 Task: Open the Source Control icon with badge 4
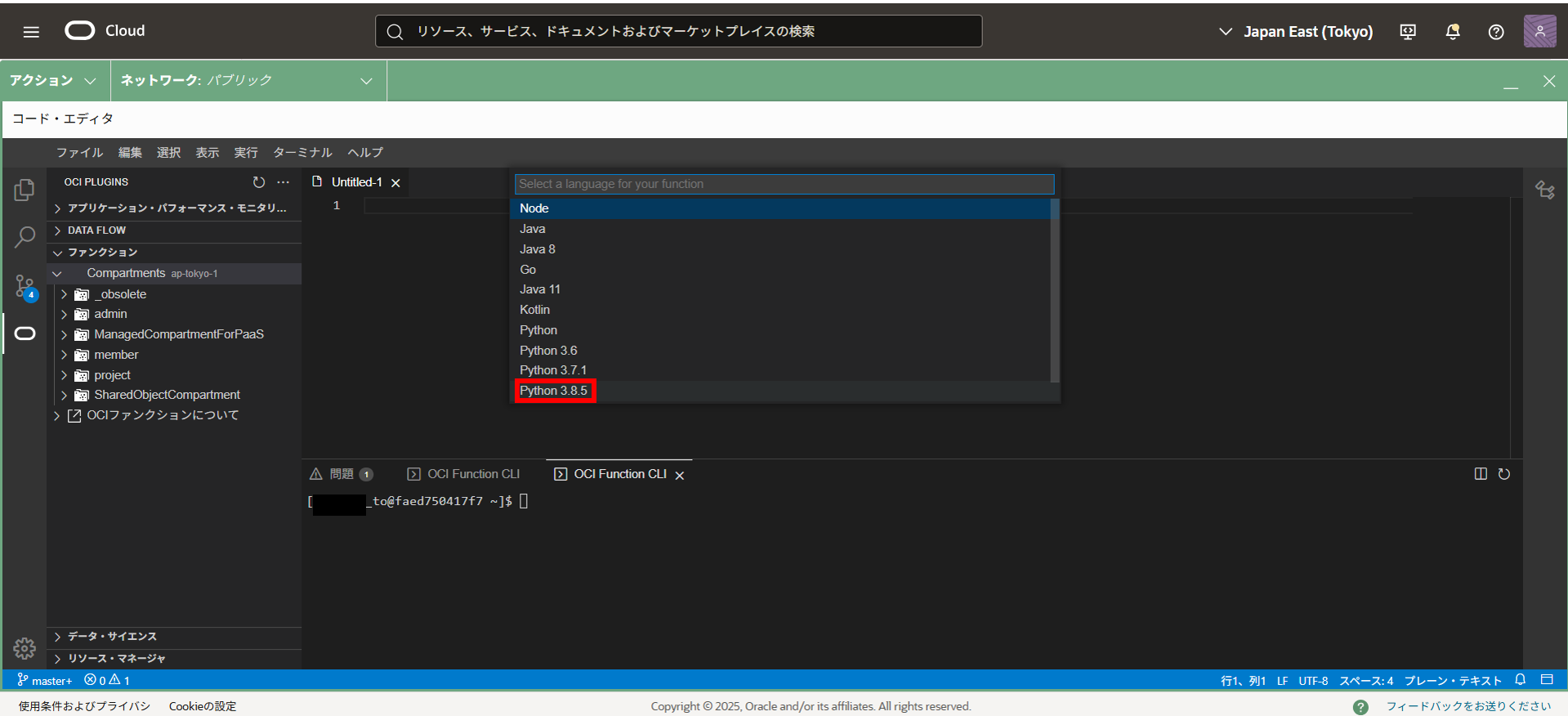coord(25,287)
